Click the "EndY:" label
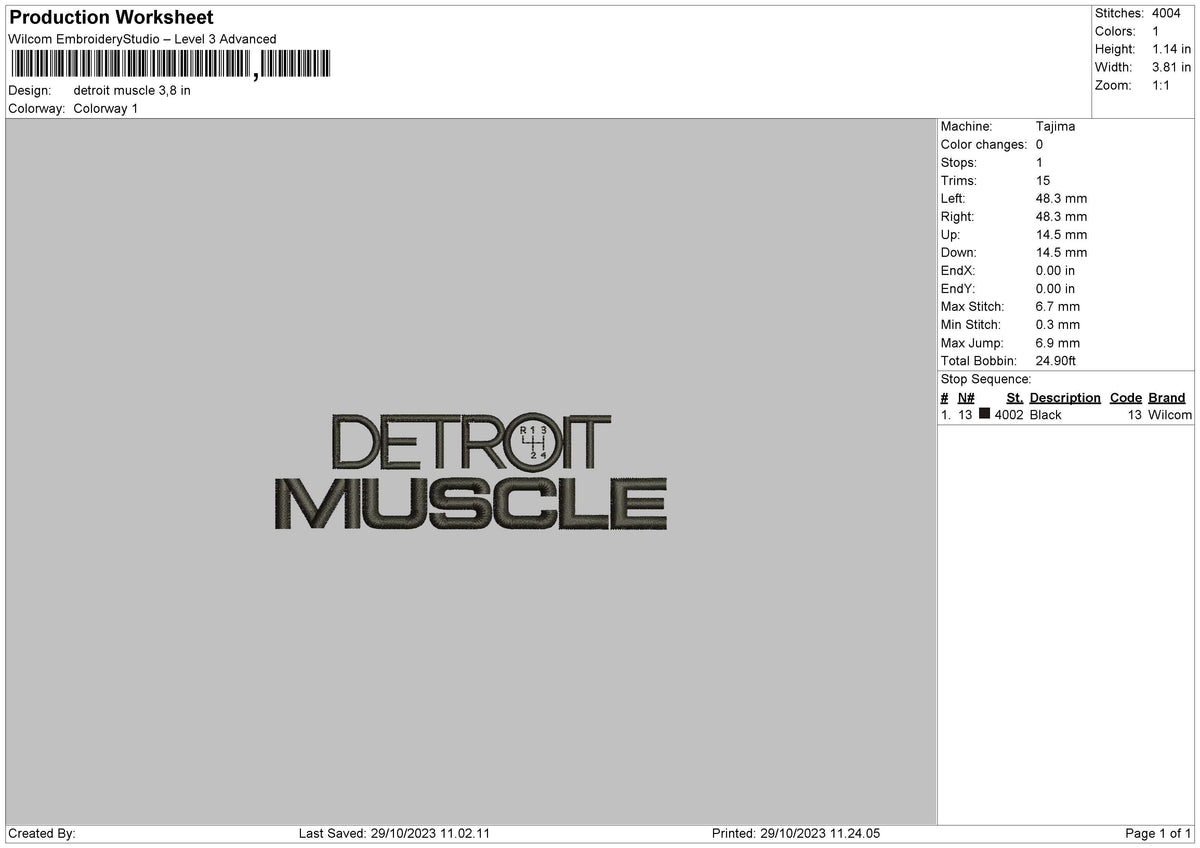Screen dimensions: 1200x848 pos(958,288)
